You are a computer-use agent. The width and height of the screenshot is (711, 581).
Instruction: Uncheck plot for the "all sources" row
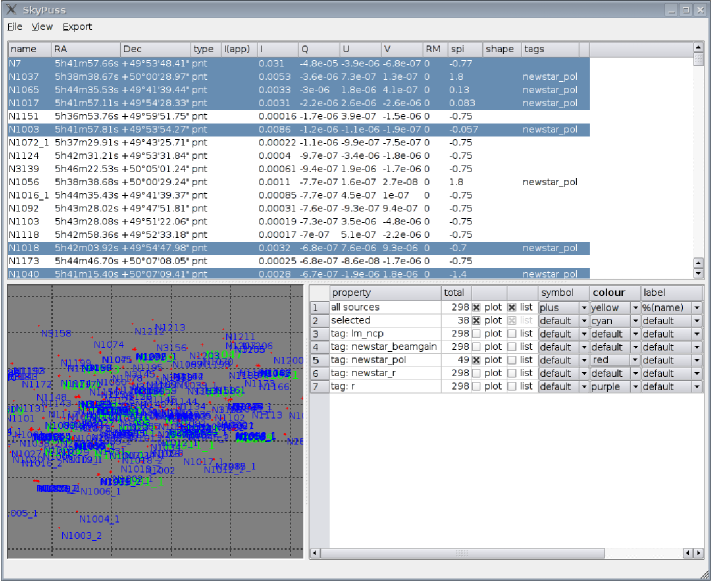pyautogui.click(x=476, y=307)
